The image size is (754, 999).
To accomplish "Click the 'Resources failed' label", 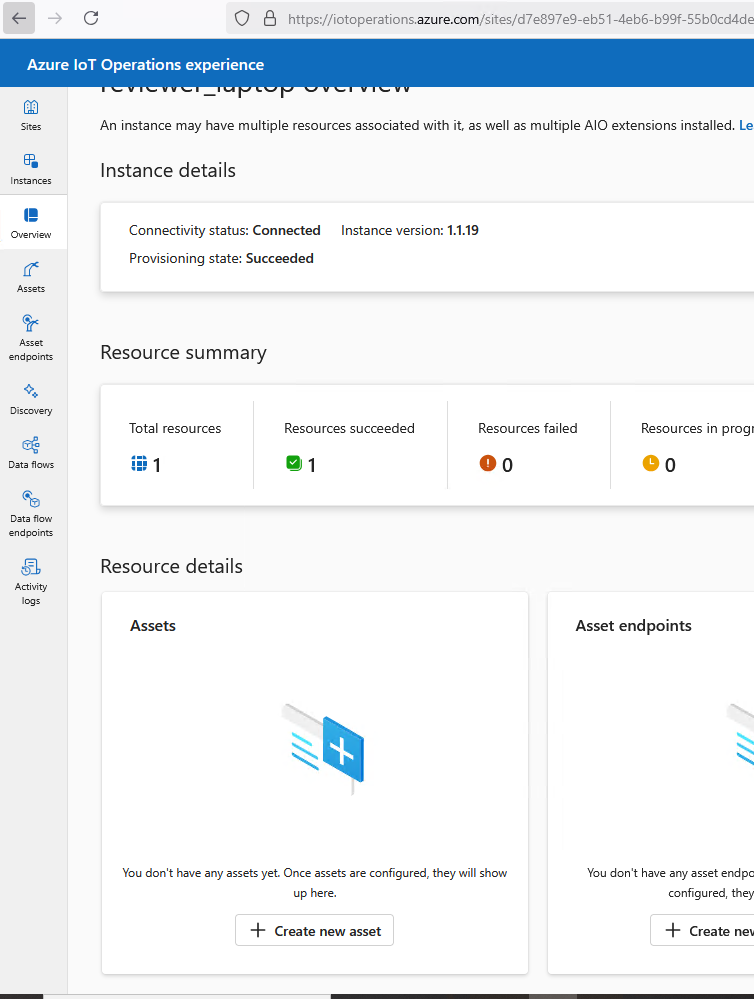I will (528, 428).
